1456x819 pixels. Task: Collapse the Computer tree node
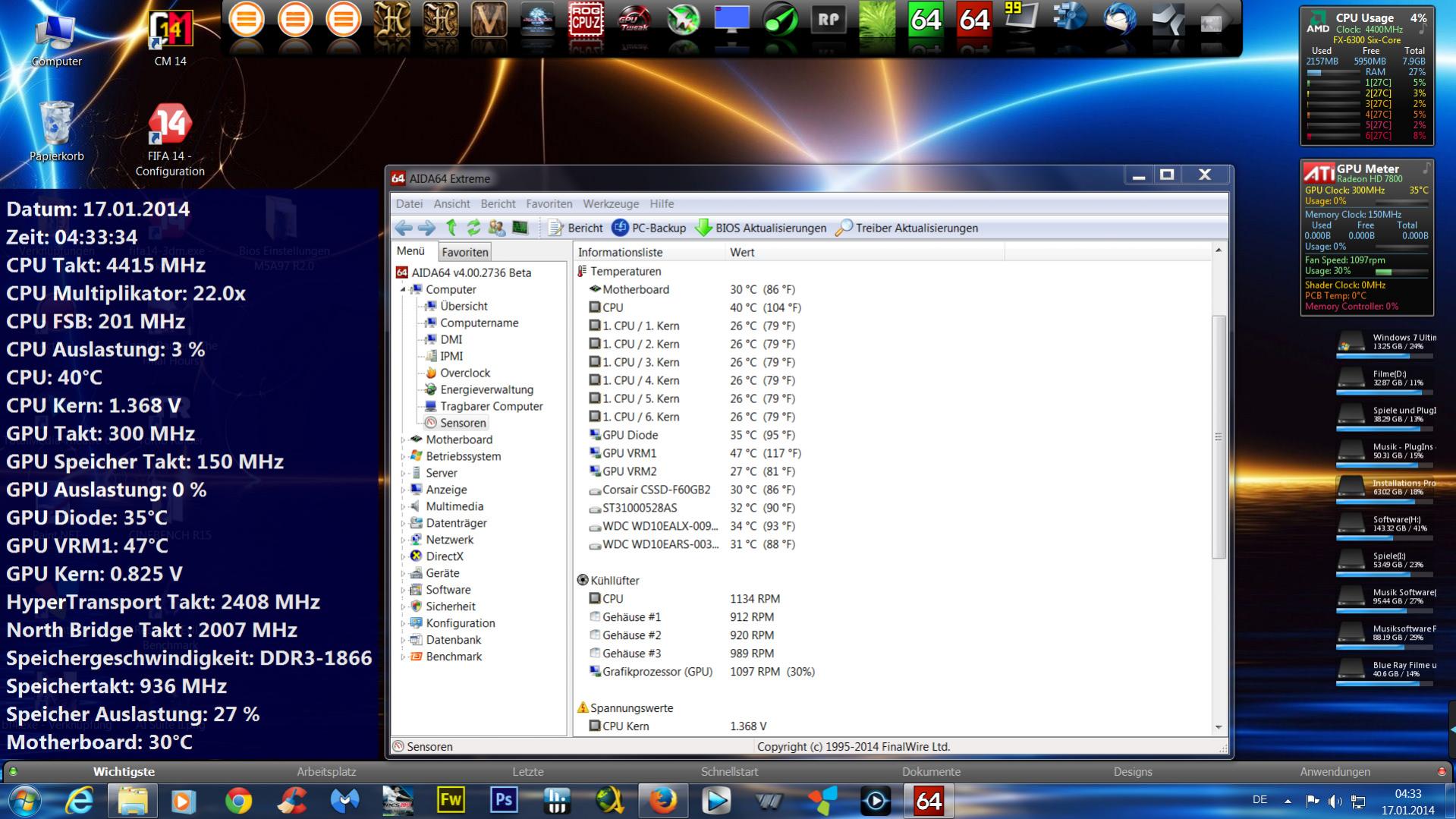coord(404,290)
